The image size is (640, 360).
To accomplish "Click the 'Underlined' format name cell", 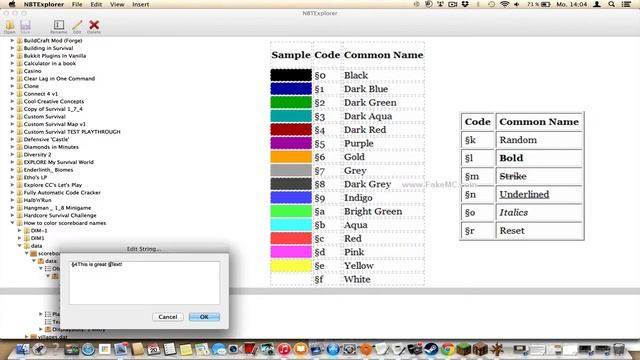I will pos(539,194).
